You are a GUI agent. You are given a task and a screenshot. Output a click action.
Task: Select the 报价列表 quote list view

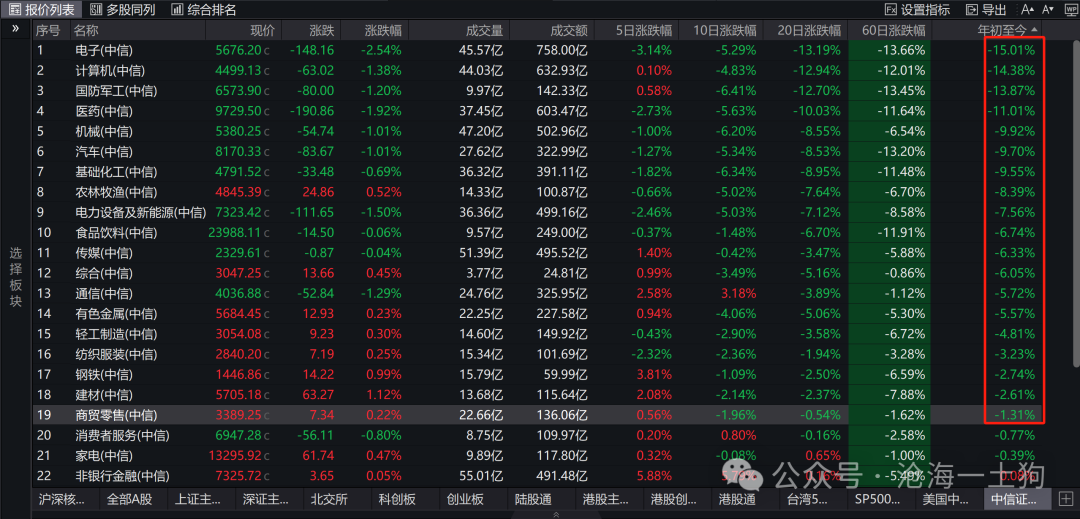point(43,10)
